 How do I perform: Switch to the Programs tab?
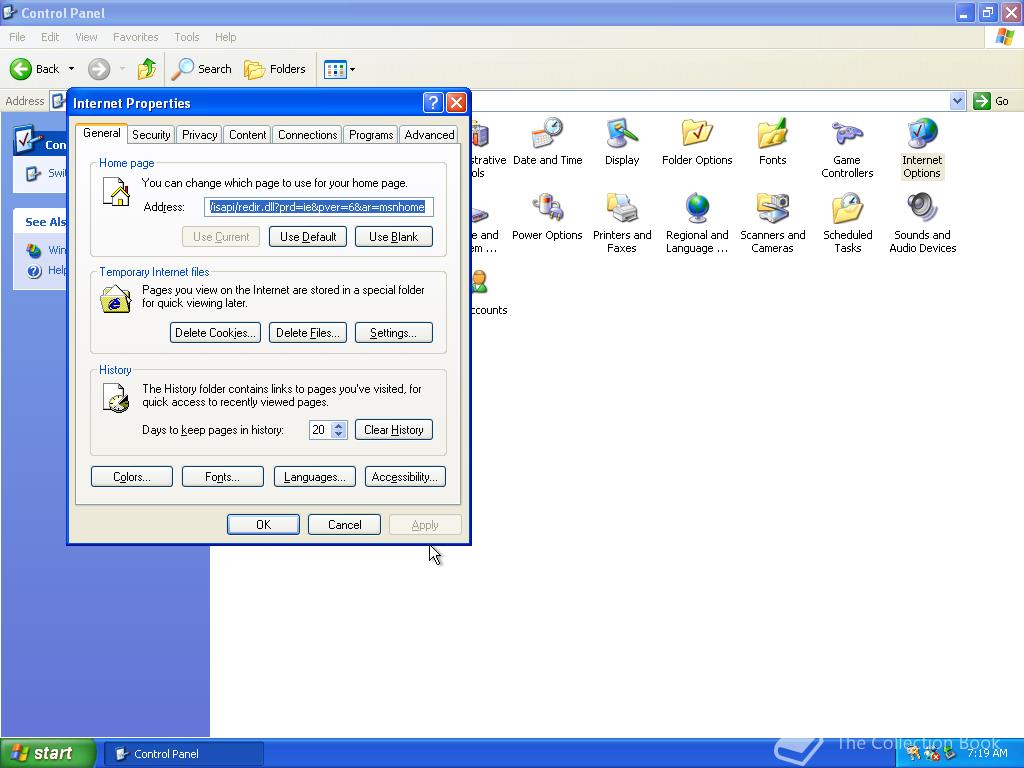pos(371,135)
